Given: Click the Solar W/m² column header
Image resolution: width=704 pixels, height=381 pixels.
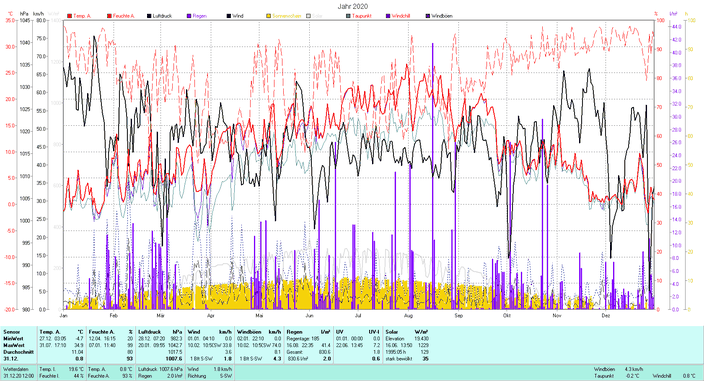Looking at the screenshot, I should 407,332.
